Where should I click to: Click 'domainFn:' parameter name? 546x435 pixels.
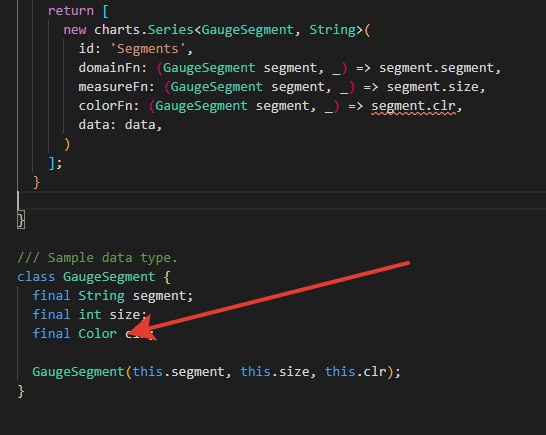pyautogui.click(x=112, y=68)
